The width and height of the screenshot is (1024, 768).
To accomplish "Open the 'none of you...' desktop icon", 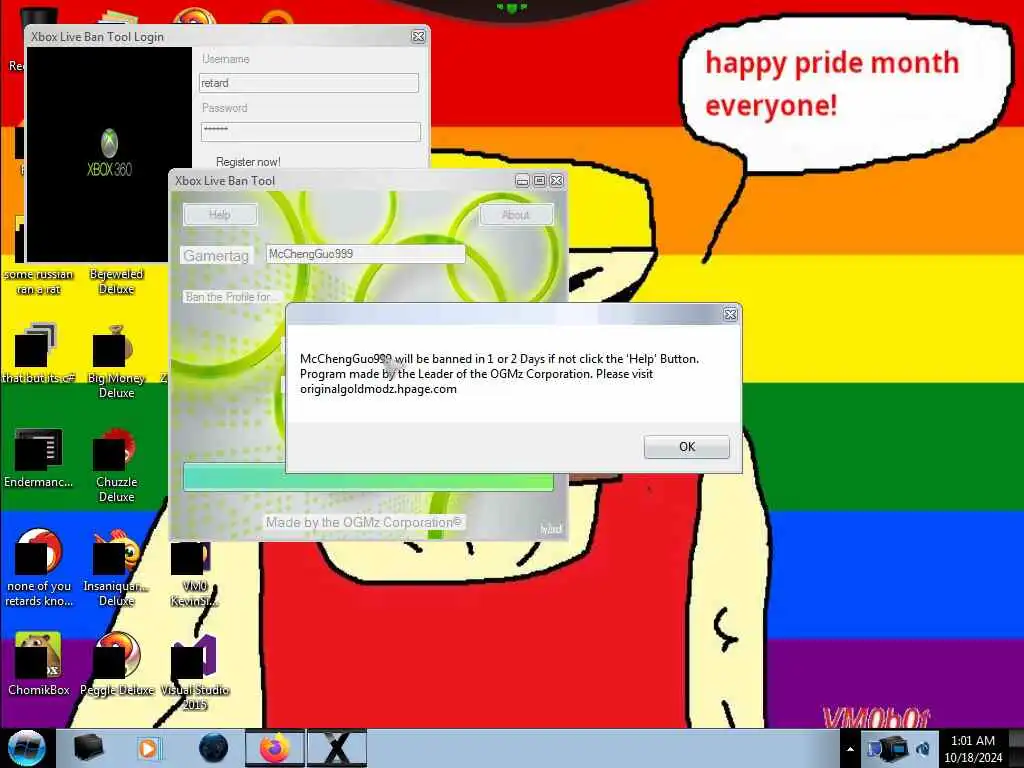I will click(x=39, y=568).
